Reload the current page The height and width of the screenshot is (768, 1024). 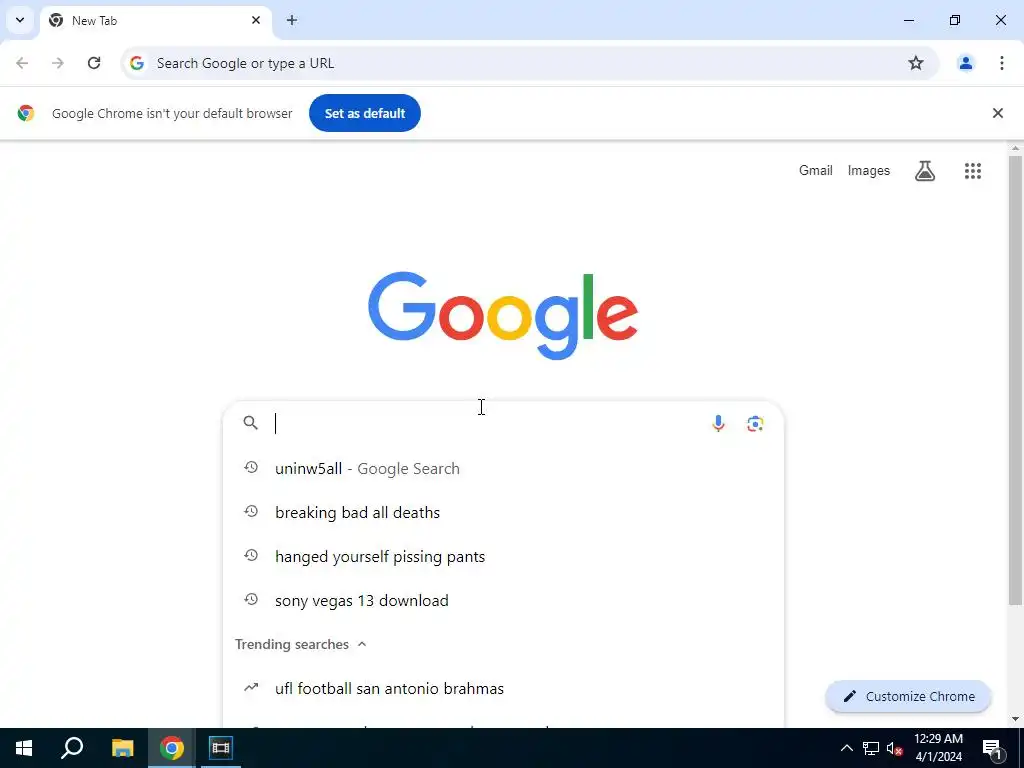click(x=94, y=63)
